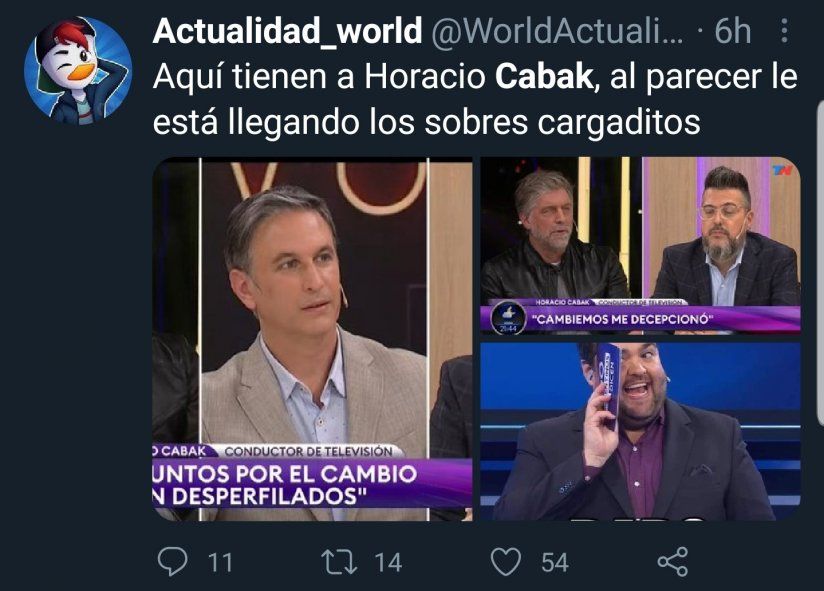Click the "CONDUCTOR DE TELEVISIÓN" caption banner

click(x=308, y=451)
